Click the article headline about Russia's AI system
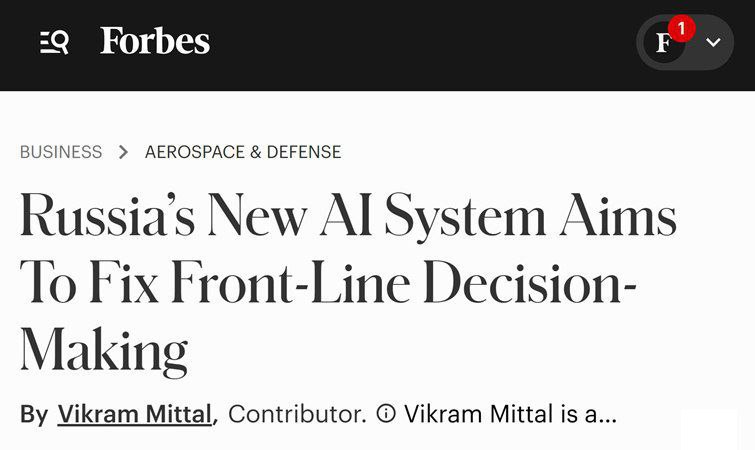Image resolution: width=755 pixels, height=450 pixels. pos(348,218)
